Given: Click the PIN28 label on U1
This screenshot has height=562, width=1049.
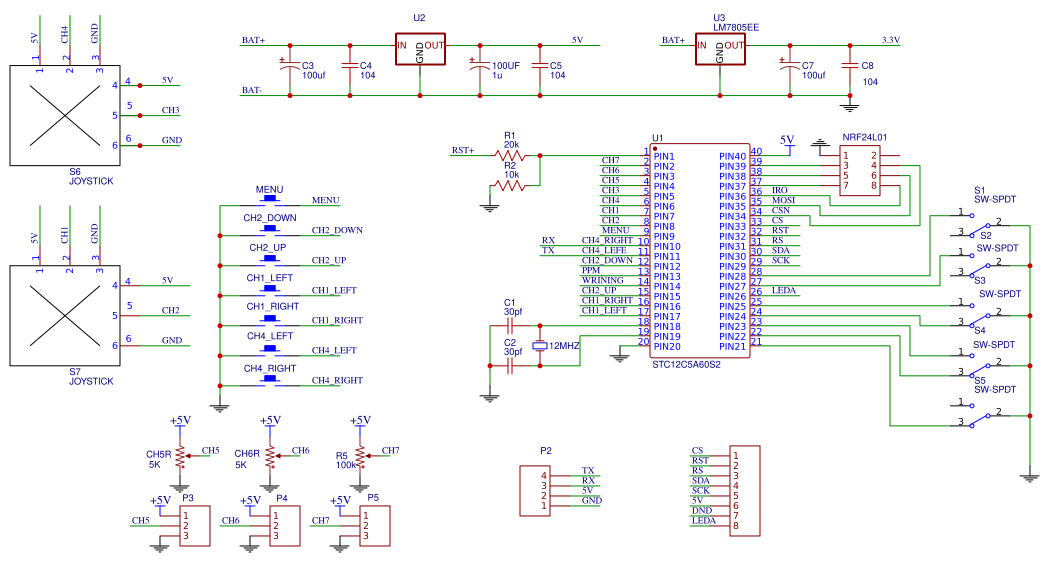Looking at the screenshot, I should coord(733,276).
